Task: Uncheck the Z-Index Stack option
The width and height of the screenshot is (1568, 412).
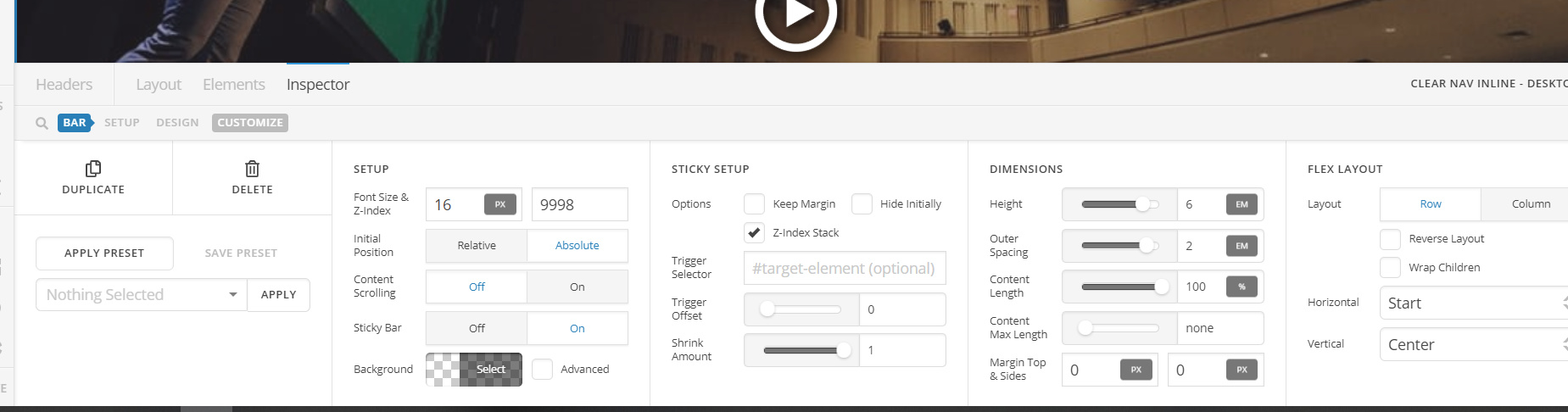Action: pyautogui.click(x=754, y=232)
